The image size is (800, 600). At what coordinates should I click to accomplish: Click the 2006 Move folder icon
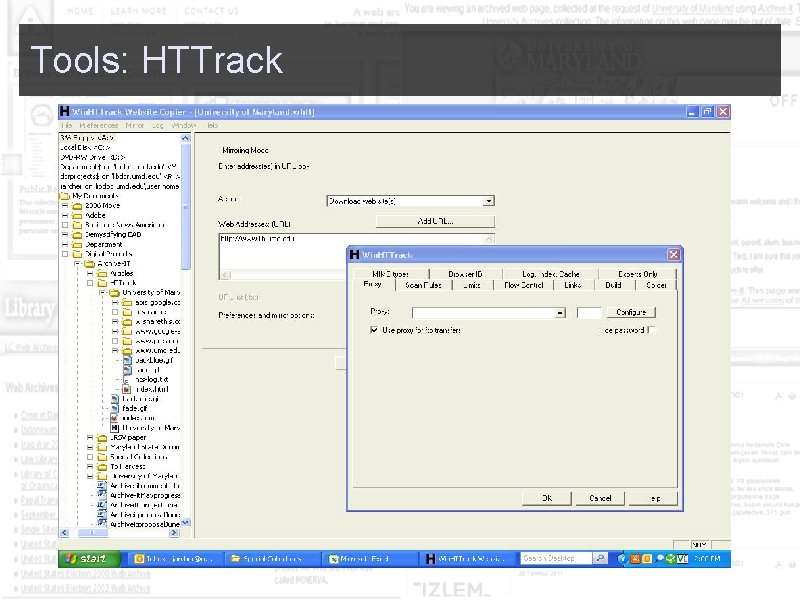[77, 206]
